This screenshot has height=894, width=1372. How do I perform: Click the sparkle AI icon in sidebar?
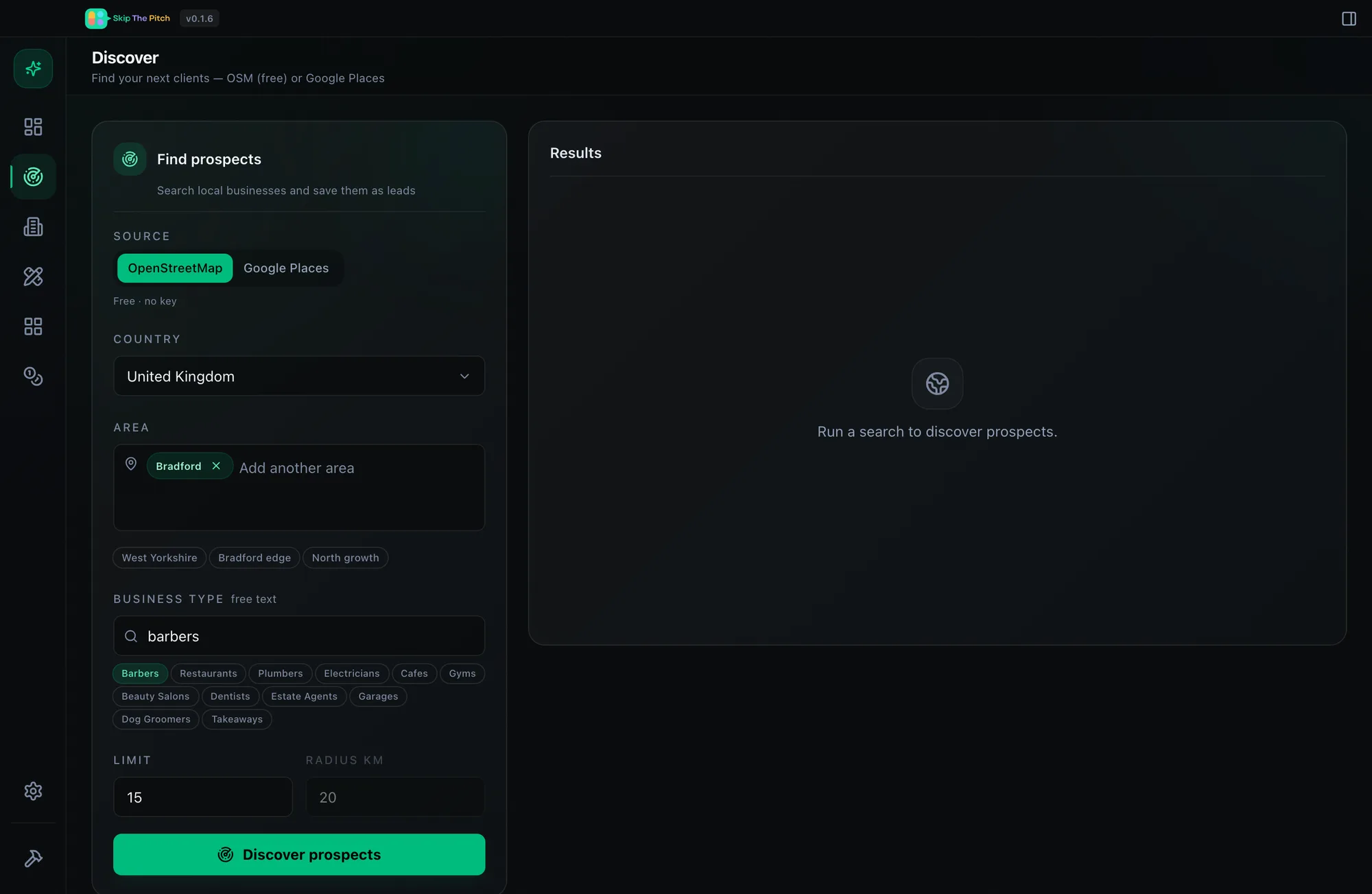tap(33, 69)
